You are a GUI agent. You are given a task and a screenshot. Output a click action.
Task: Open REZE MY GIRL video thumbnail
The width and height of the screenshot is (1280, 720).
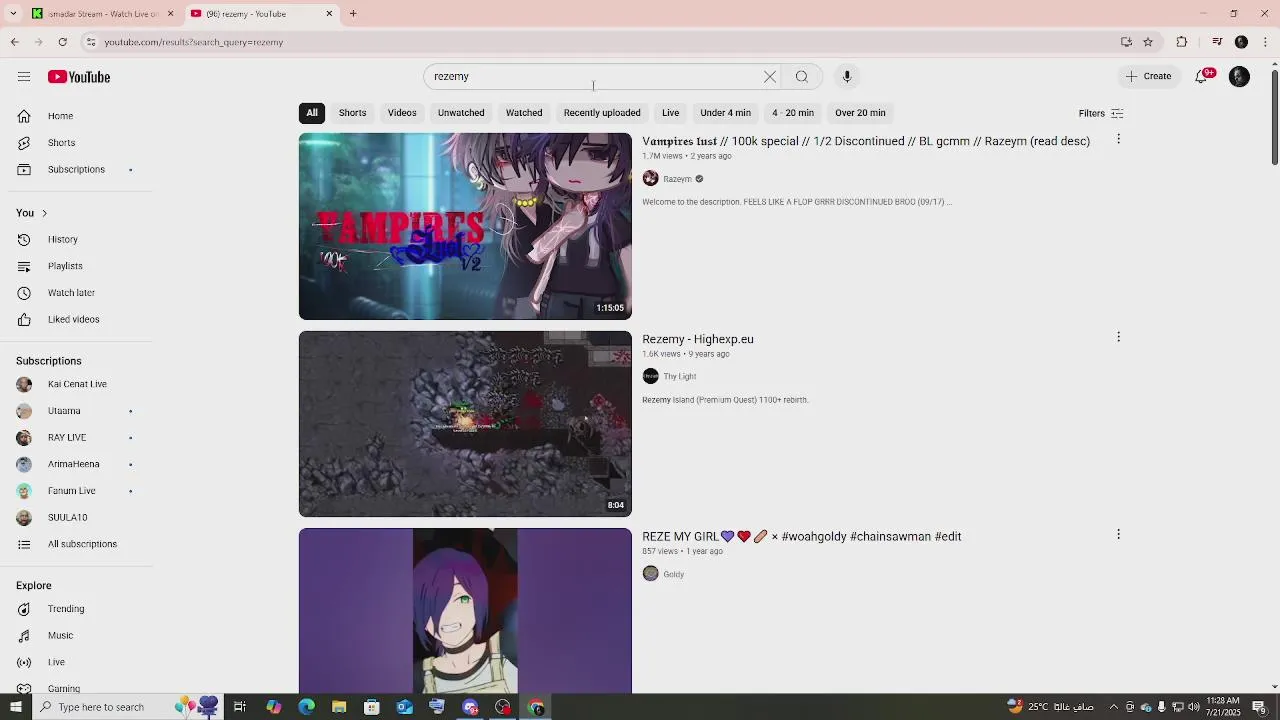[465, 611]
